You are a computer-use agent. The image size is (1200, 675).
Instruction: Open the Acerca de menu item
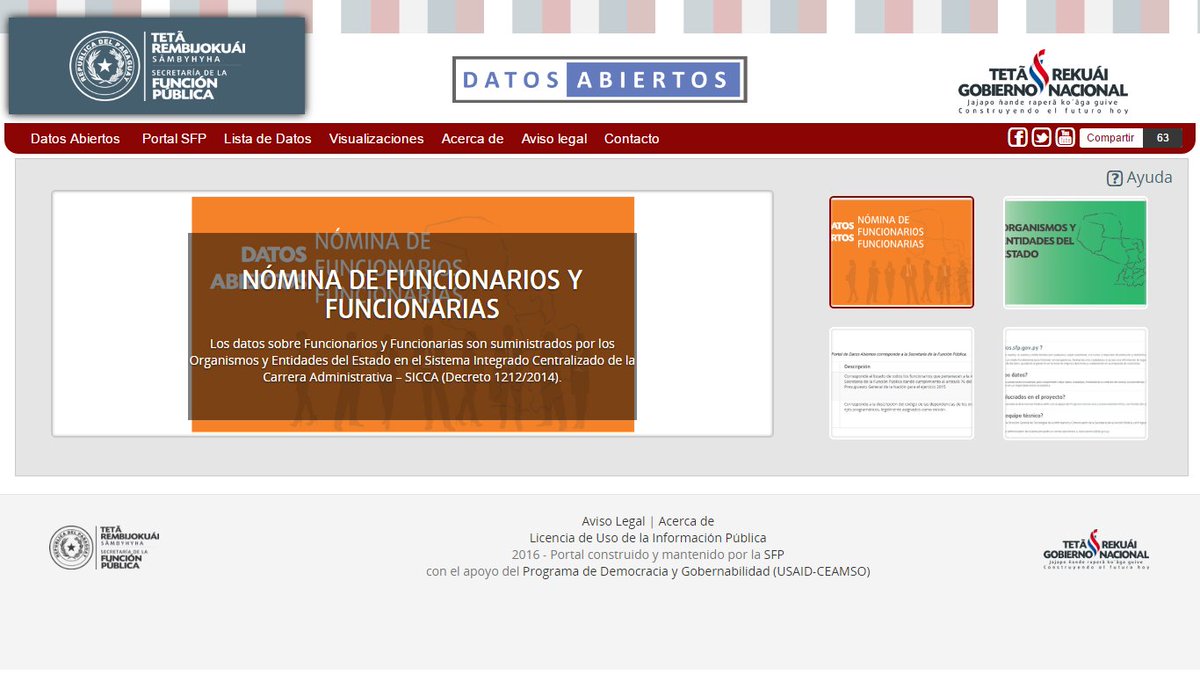(472, 139)
